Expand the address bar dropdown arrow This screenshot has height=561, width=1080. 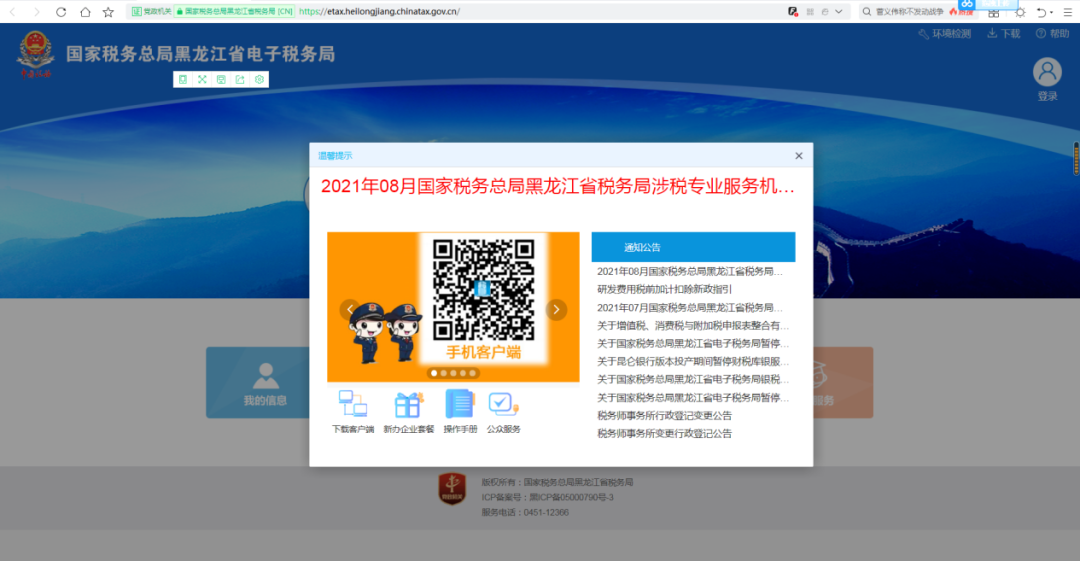(838, 12)
